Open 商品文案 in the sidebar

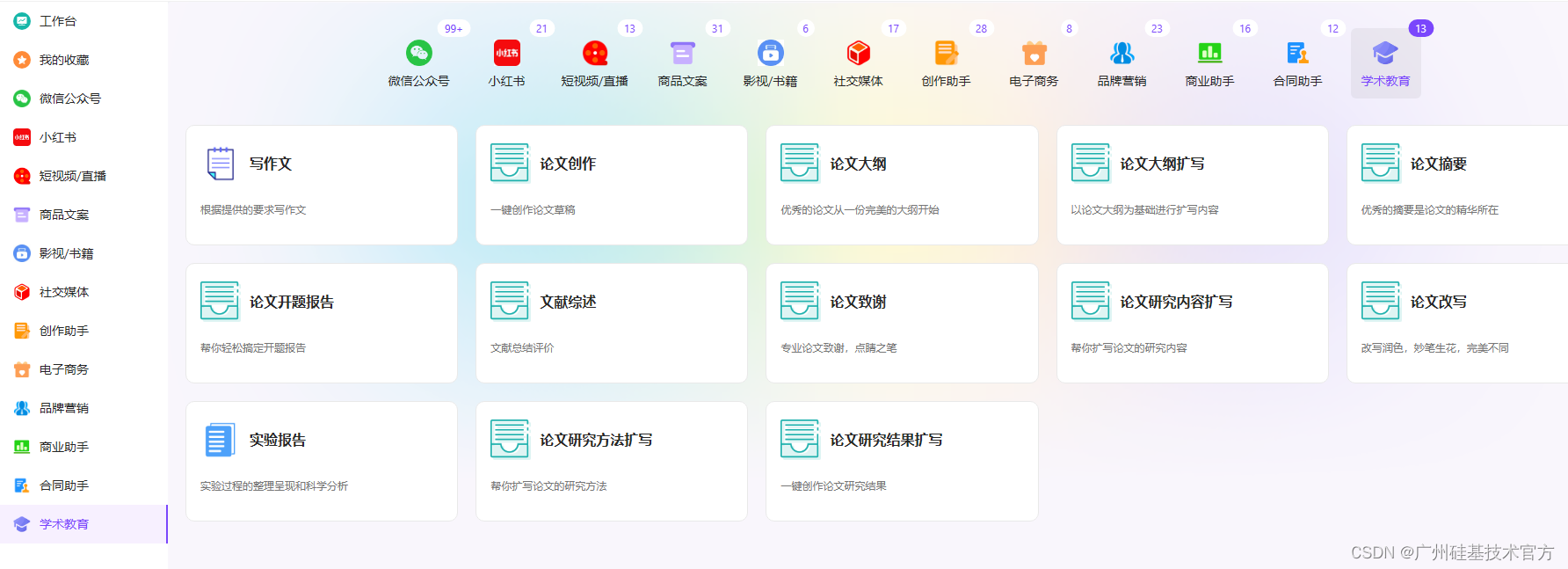(83, 215)
